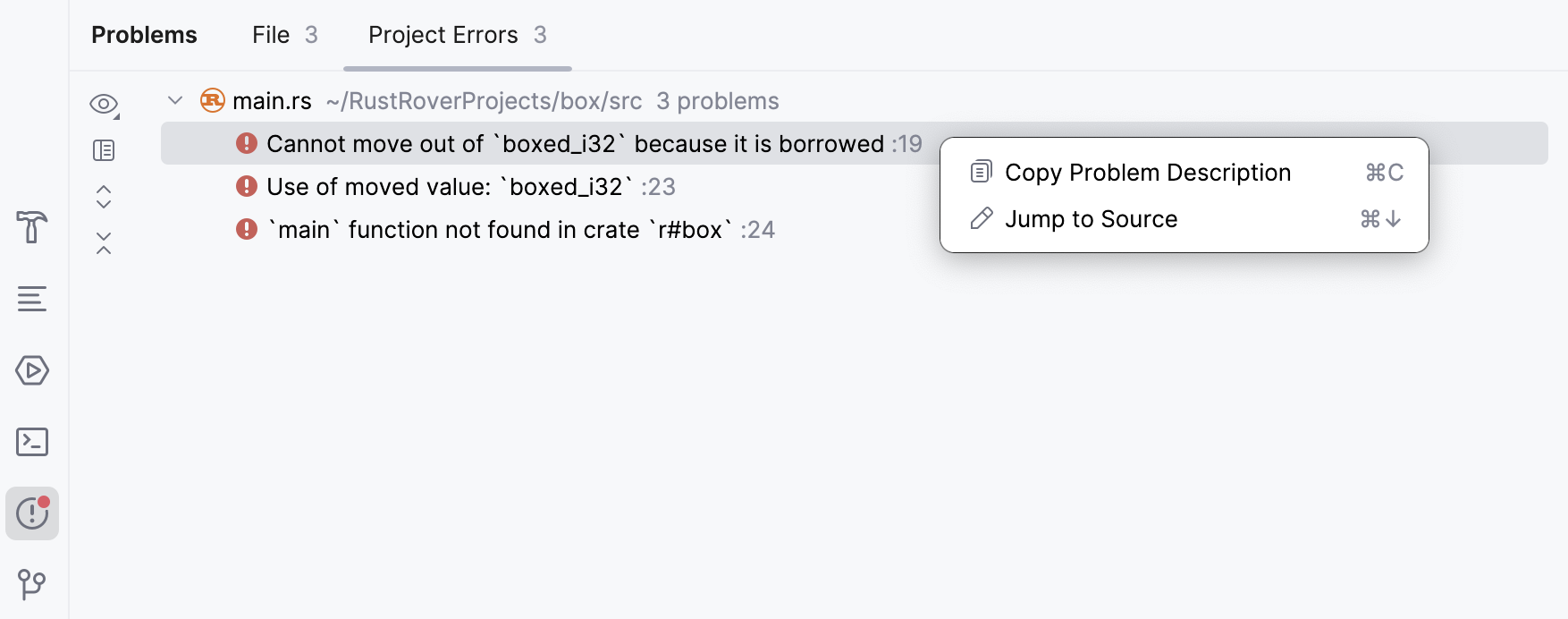This screenshot has height=619, width=1568.
Task: Toggle highlighted Problems icon in sidebar
Action: [x=32, y=513]
